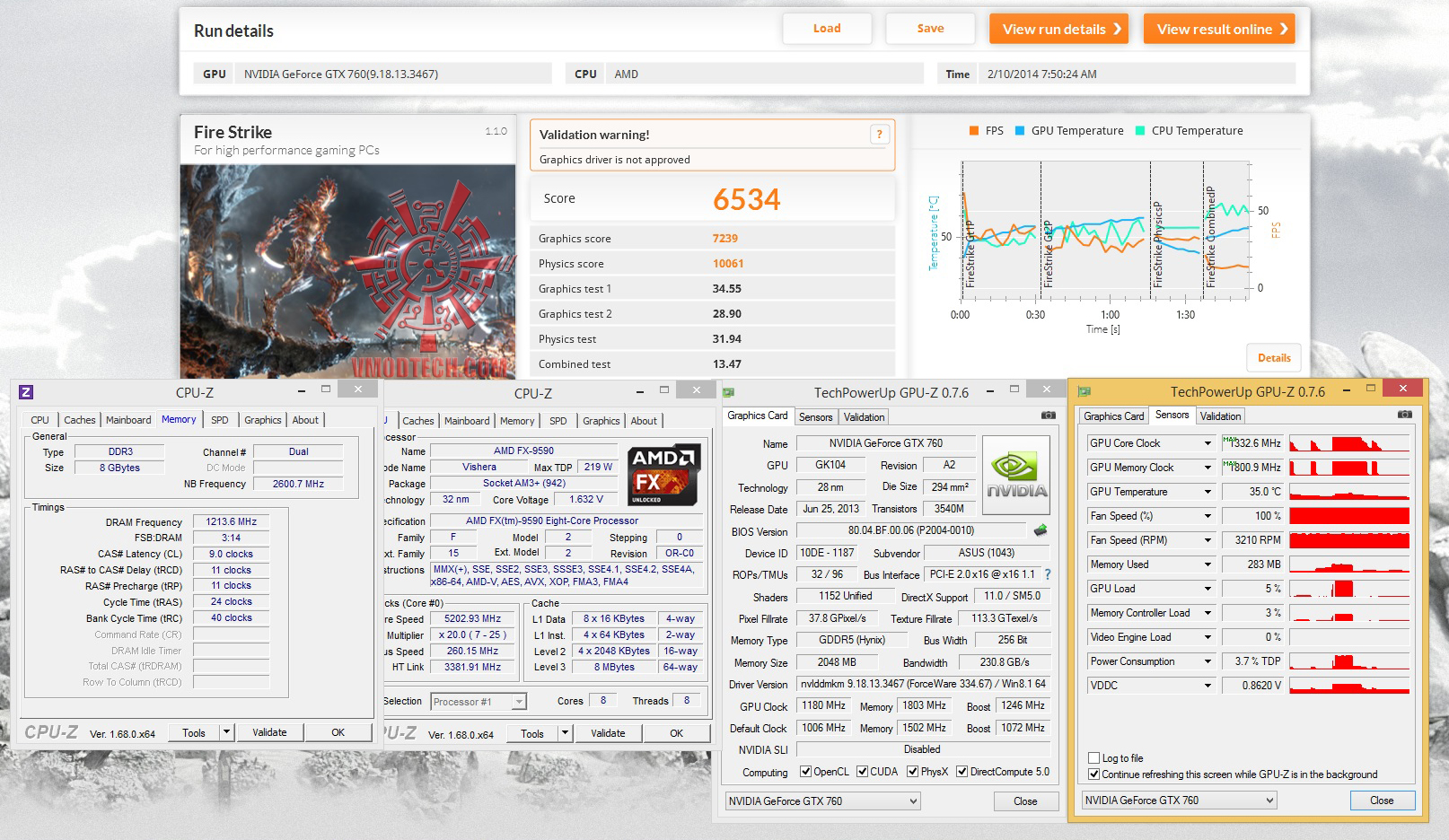Open the Memory Used sensor dropdown

point(1208,564)
